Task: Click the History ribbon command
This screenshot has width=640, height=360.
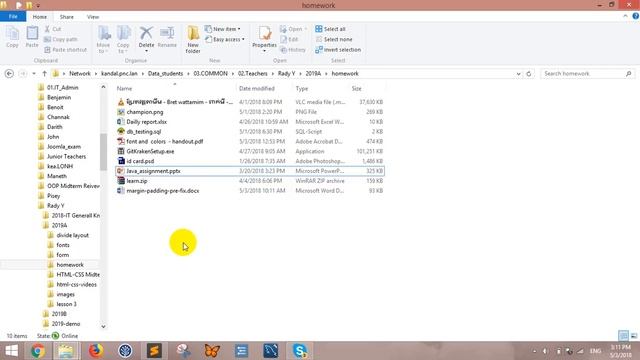Action: [293, 49]
